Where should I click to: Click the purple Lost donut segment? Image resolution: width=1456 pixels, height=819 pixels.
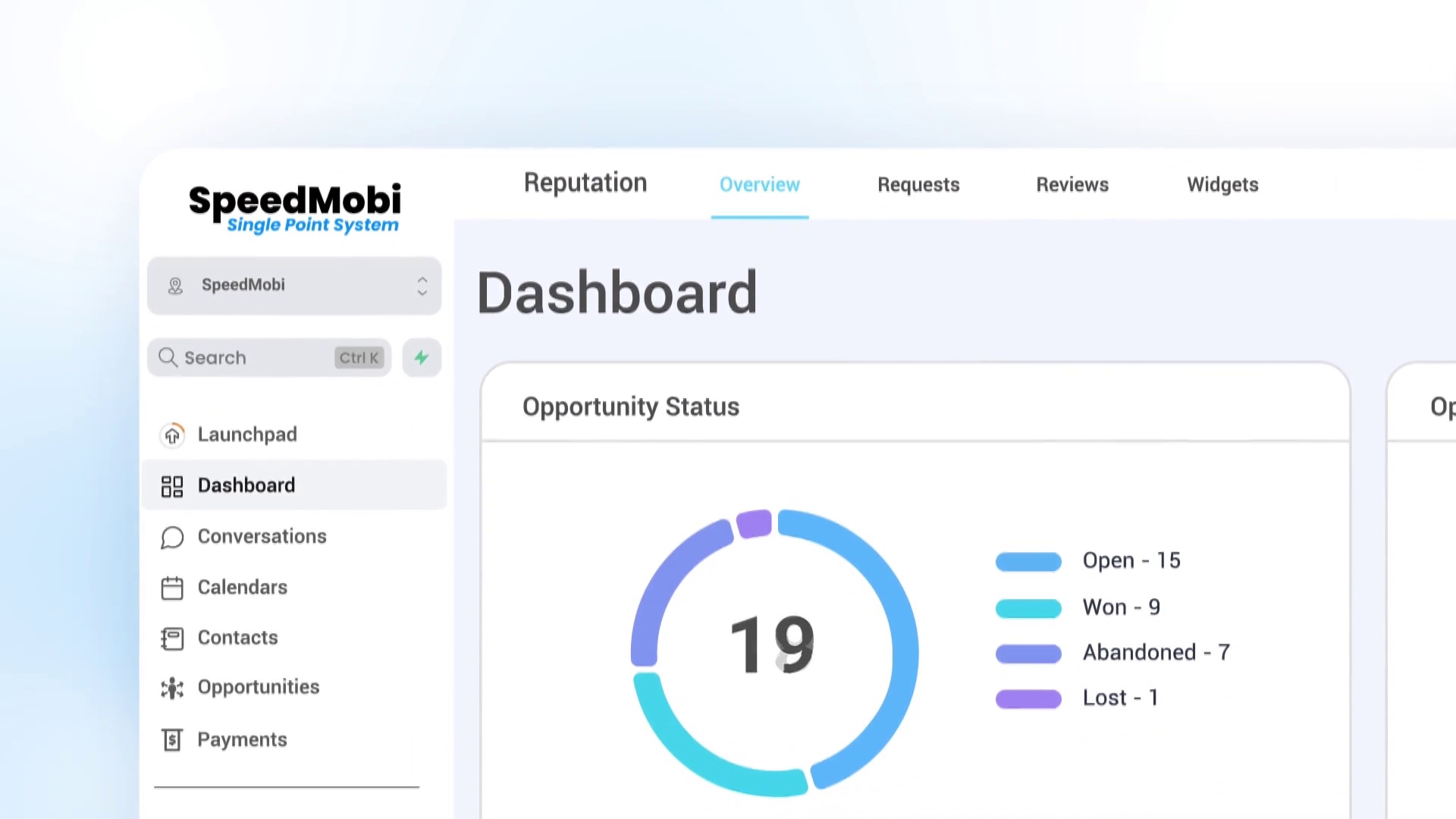click(x=754, y=524)
